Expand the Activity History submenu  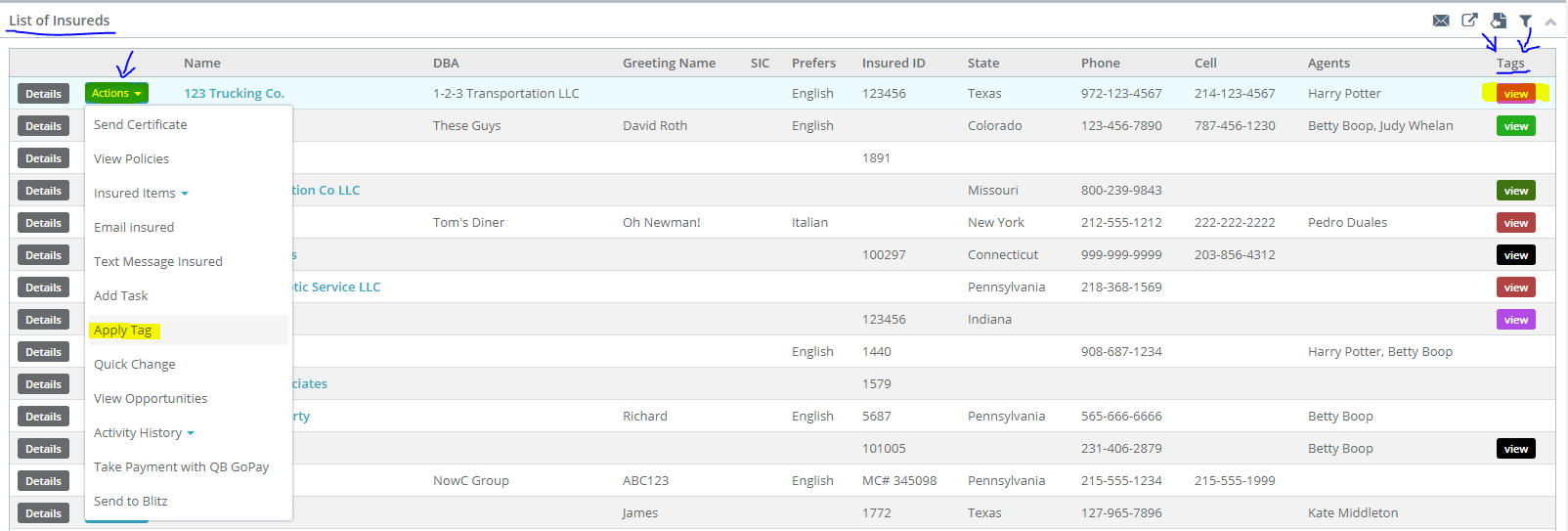(144, 432)
